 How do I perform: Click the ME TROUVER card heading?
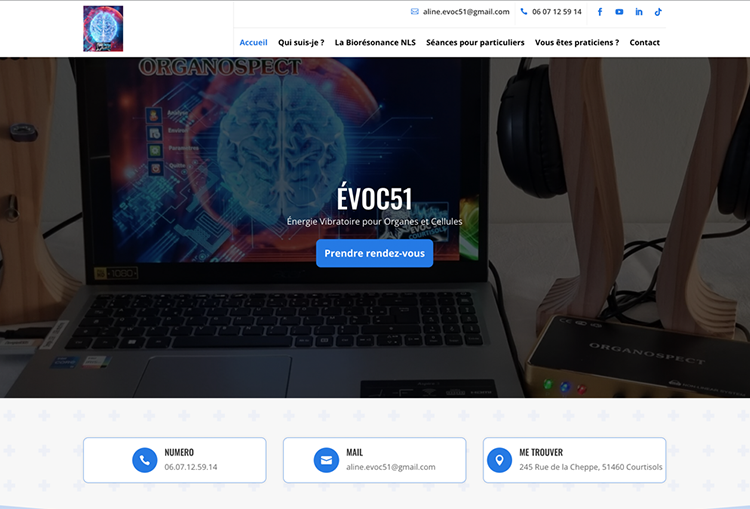[541, 453]
